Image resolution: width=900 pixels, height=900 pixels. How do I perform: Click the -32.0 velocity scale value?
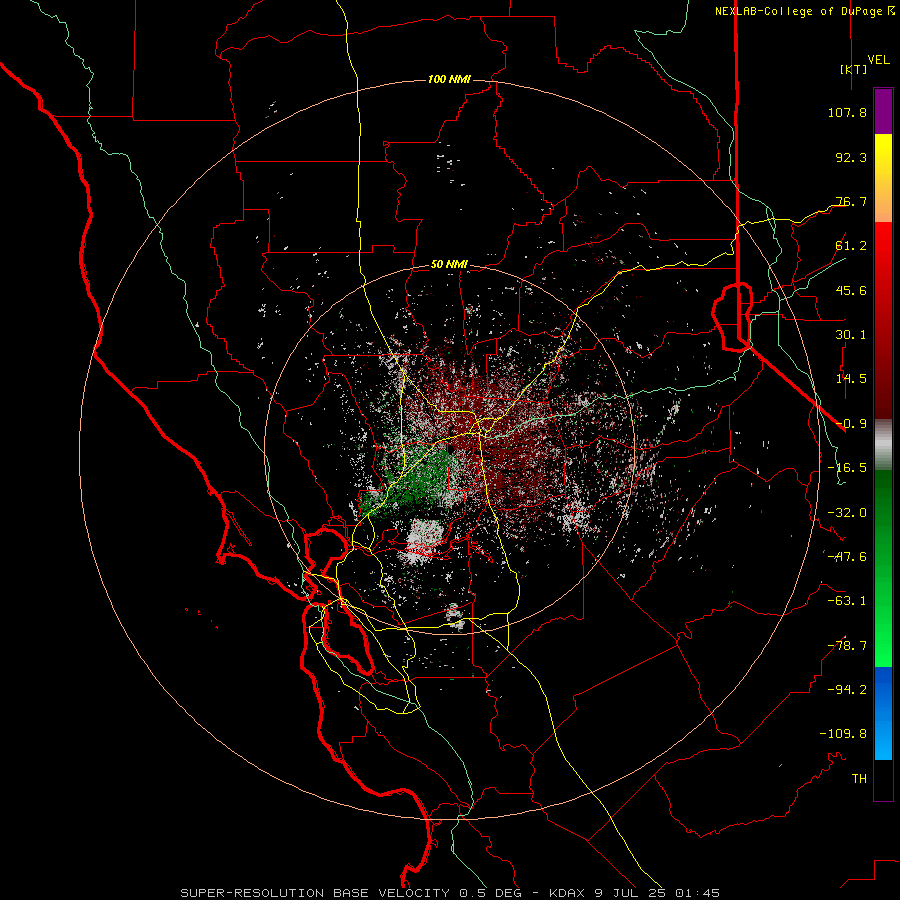click(847, 513)
